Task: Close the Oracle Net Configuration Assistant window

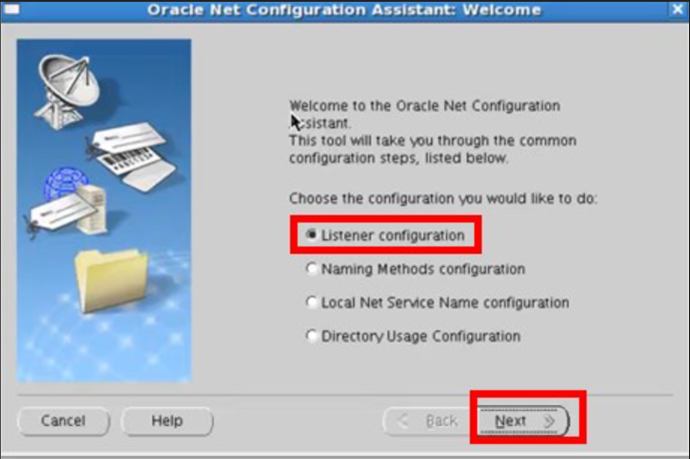Action: pos(677,9)
